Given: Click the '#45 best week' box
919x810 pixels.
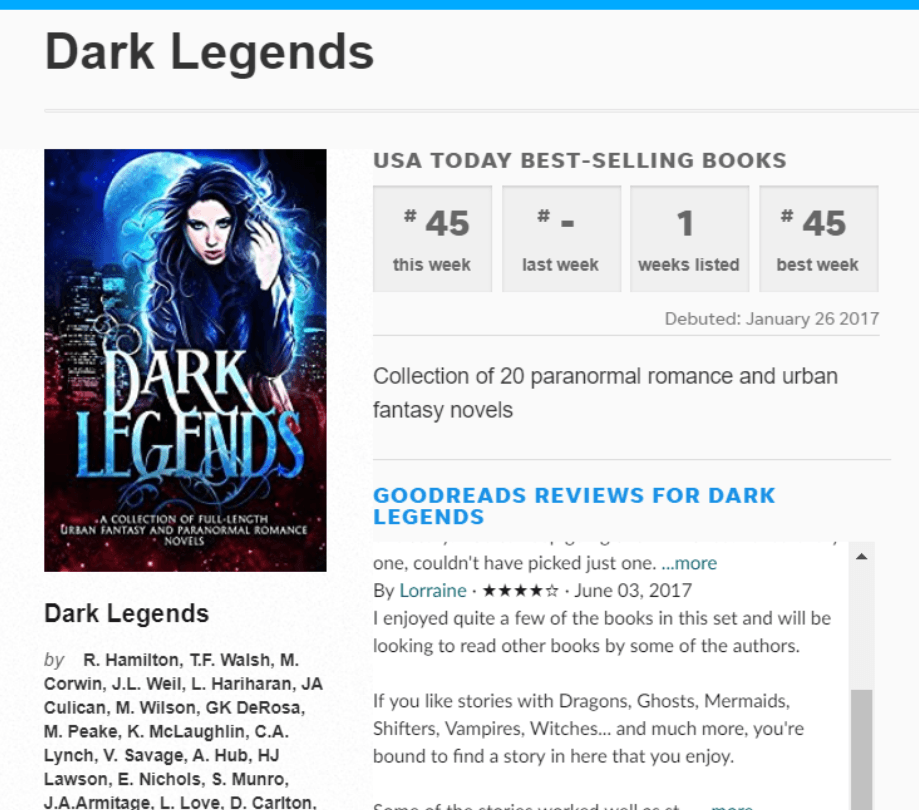Looking at the screenshot, I should point(819,239).
